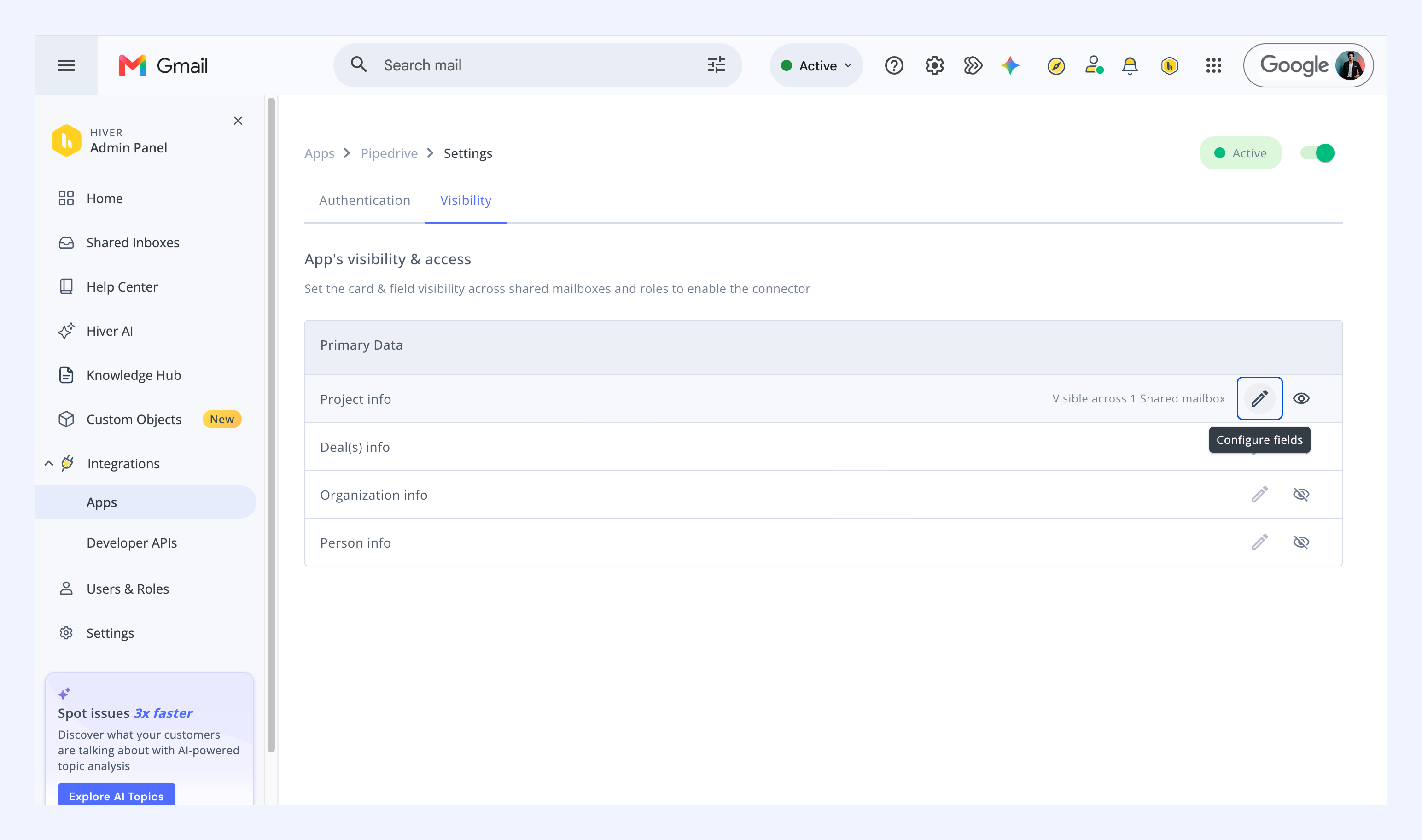Open the Google account profile avatar
1422x840 pixels.
click(1351, 66)
